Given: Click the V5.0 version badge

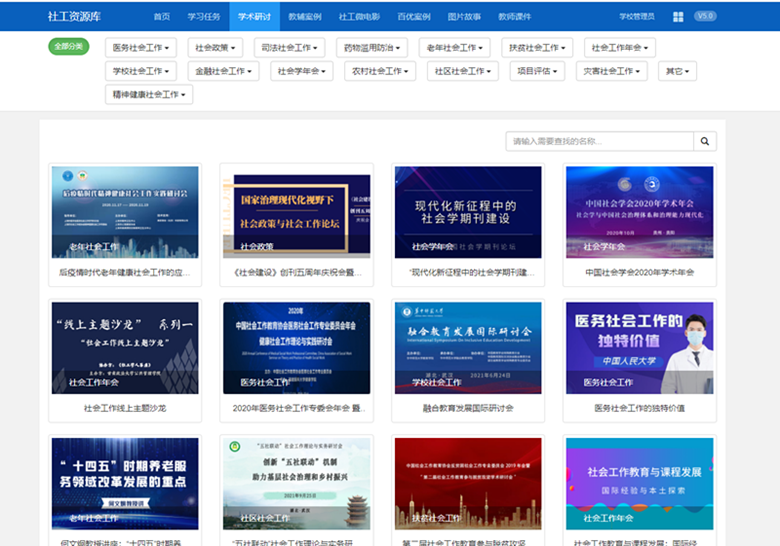Looking at the screenshot, I should 705,16.
